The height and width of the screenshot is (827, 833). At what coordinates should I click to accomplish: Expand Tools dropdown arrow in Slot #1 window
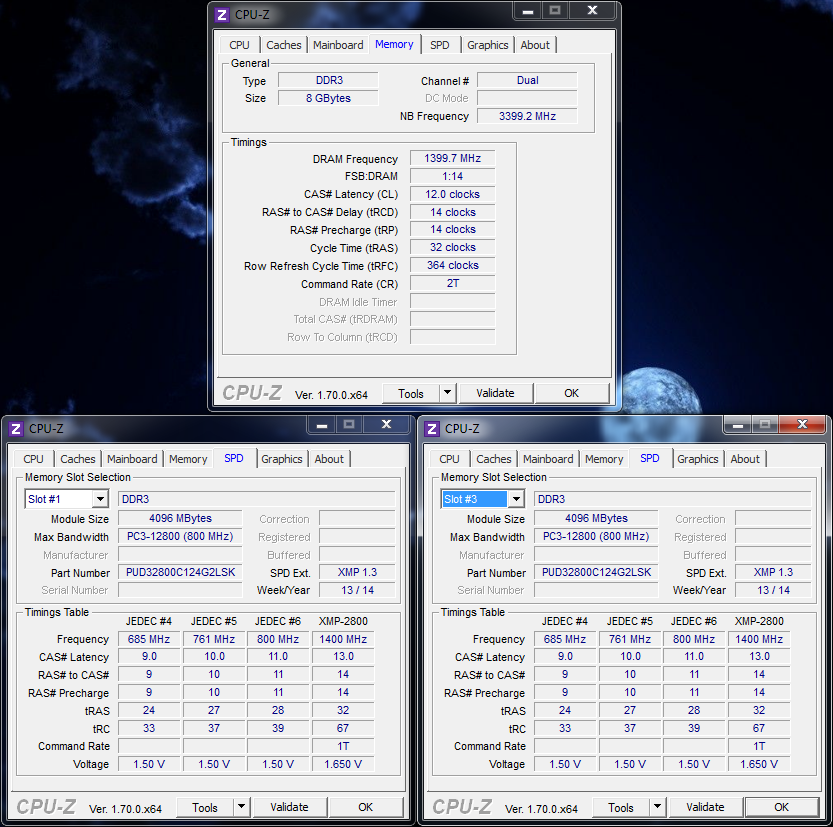click(241, 807)
